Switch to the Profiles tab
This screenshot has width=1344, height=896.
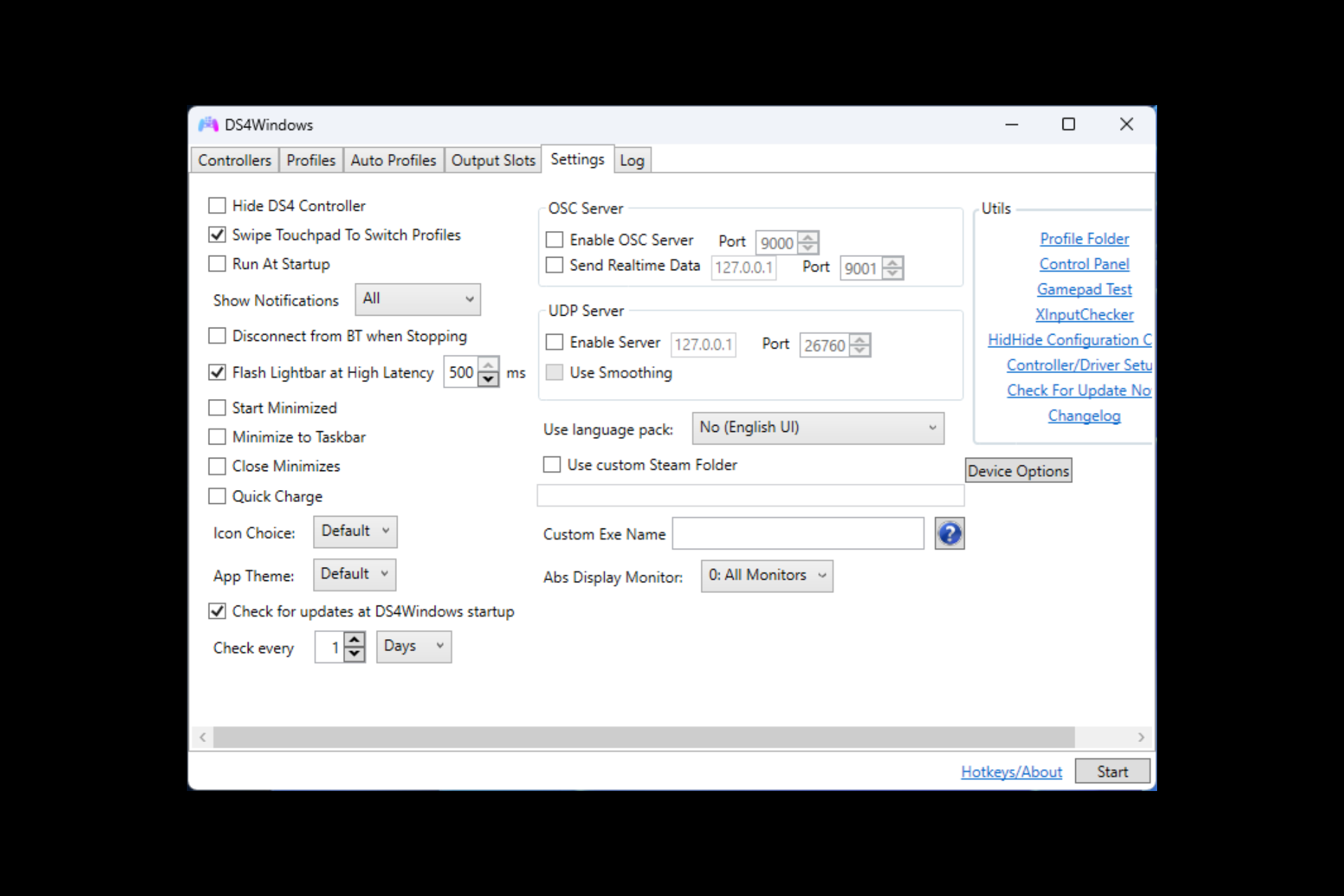click(x=311, y=160)
